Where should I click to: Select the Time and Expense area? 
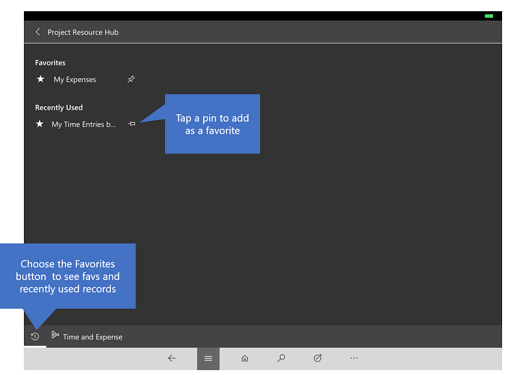(x=92, y=337)
